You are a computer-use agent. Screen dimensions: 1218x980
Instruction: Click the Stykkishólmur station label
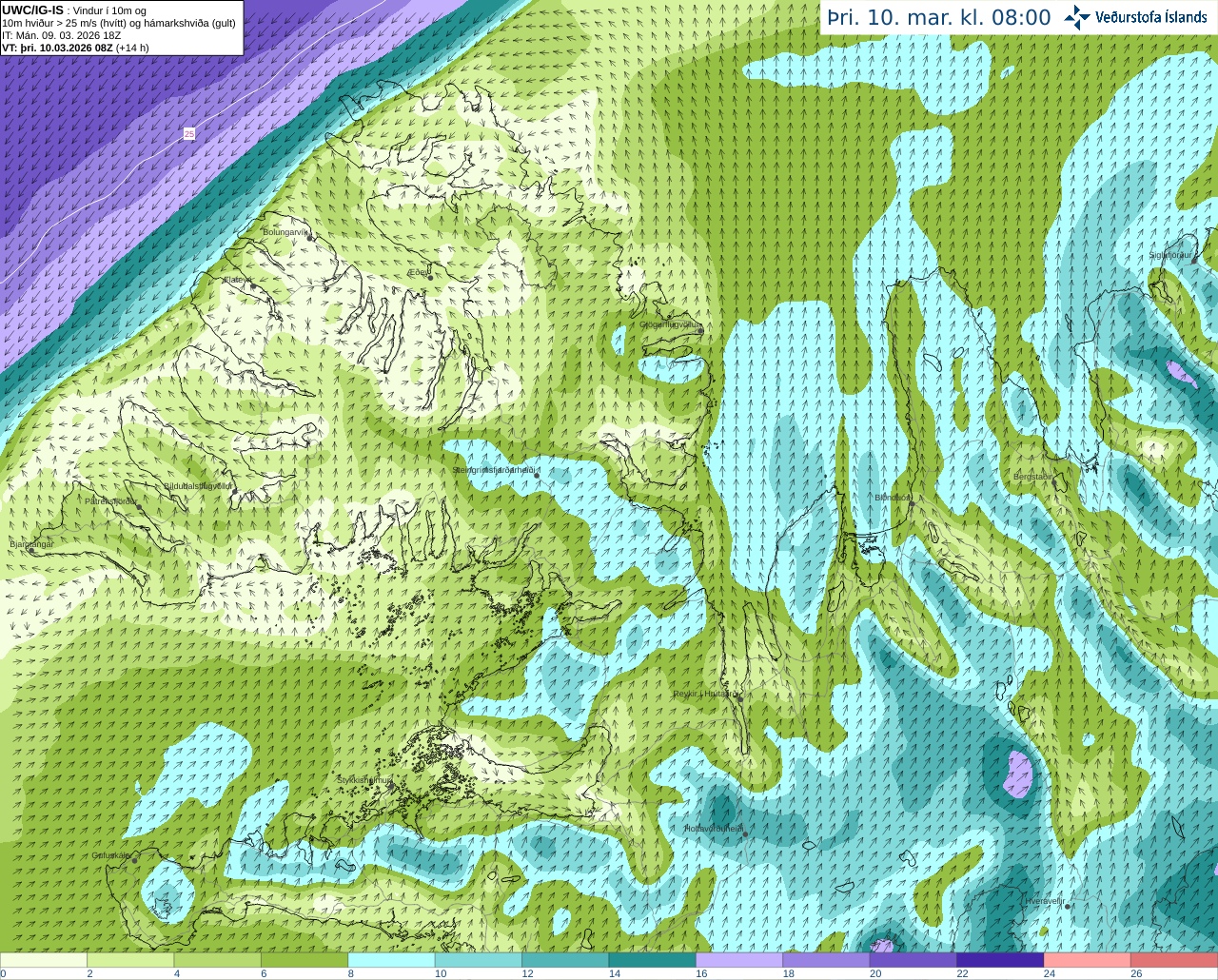tap(363, 780)
